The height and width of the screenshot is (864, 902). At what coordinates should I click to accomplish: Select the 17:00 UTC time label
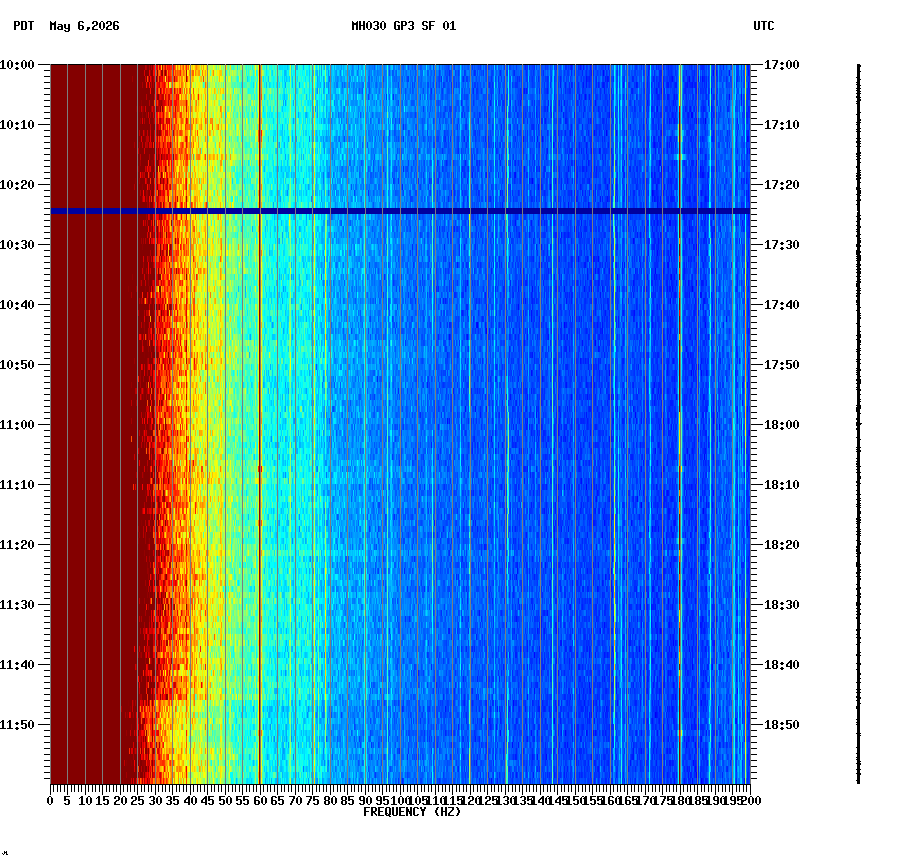[x=782, y=65]
